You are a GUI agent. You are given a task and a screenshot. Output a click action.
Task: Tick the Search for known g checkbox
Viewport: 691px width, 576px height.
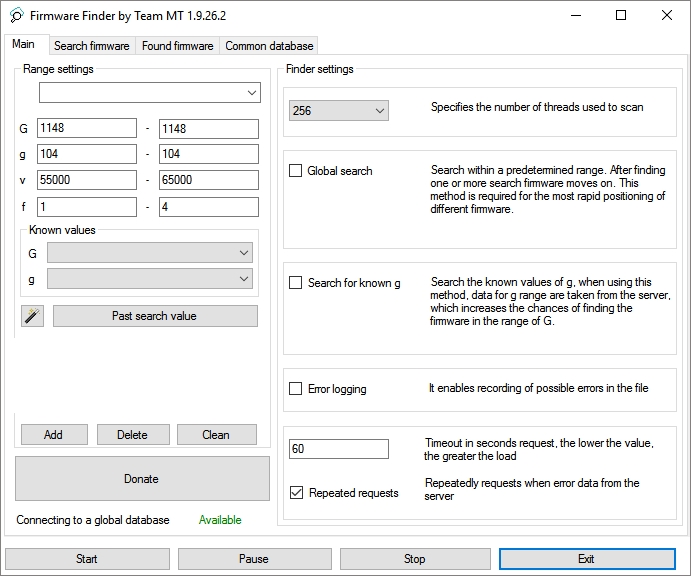coord(295,282)
